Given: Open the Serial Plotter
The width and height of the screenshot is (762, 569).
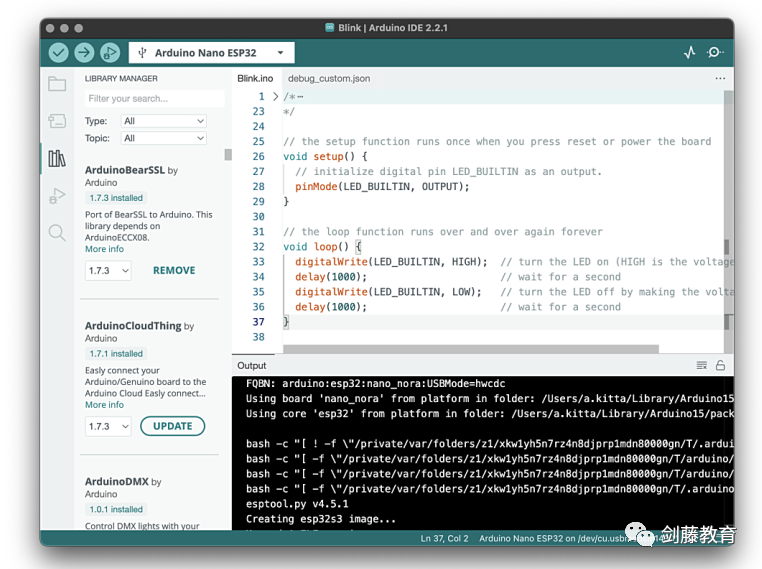Looking at the screenshot, I should pyautogui.click(x=690, y=52).
